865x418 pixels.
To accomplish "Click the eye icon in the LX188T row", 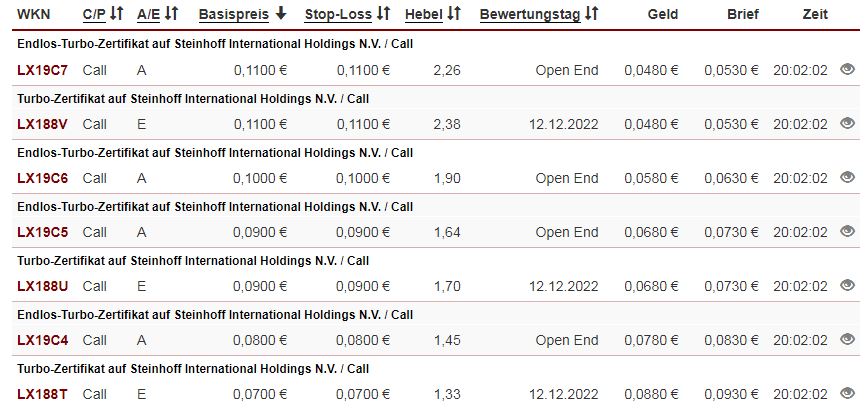I will click(x=847, y=393).
